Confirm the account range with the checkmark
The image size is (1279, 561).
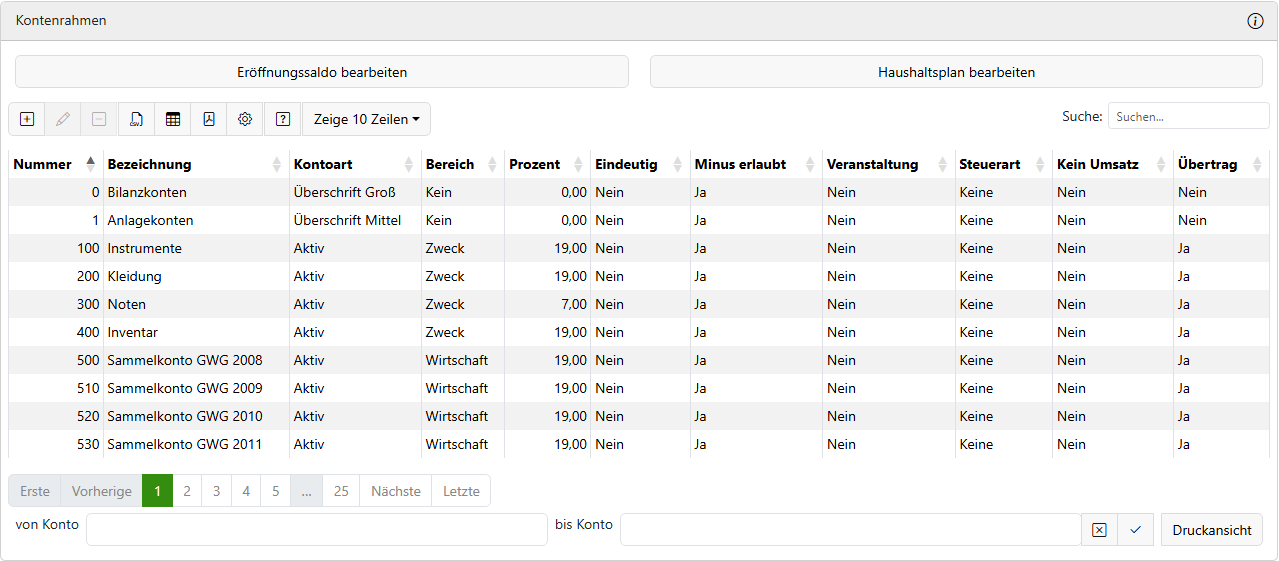click(1135, 530)
